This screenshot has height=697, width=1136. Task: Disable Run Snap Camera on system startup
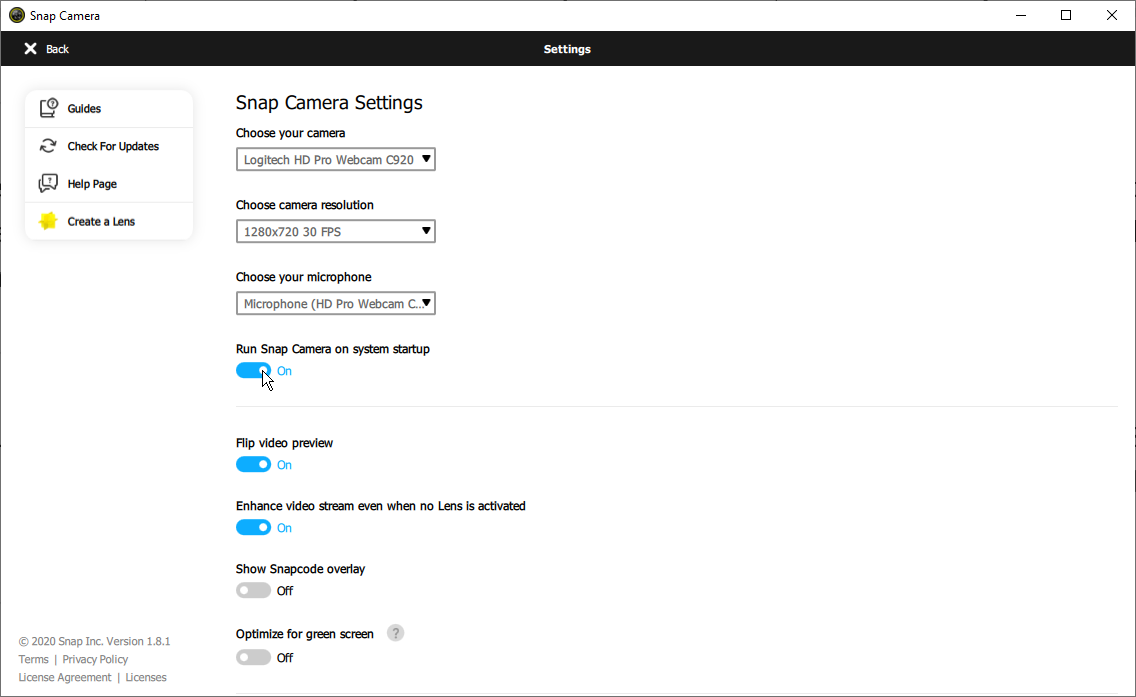[253, 371]
